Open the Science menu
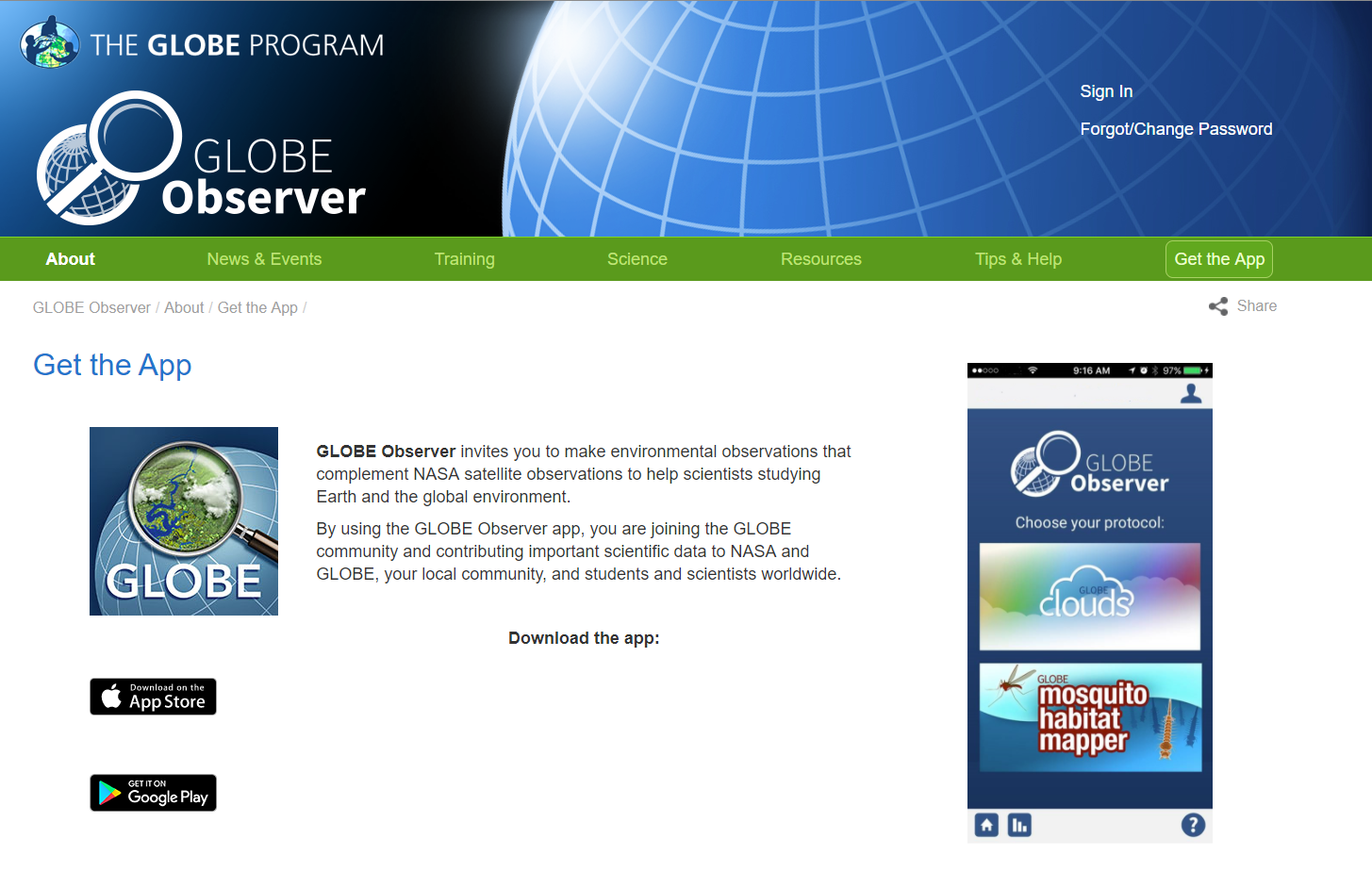The image size is (1372, 871). (637, 259)
